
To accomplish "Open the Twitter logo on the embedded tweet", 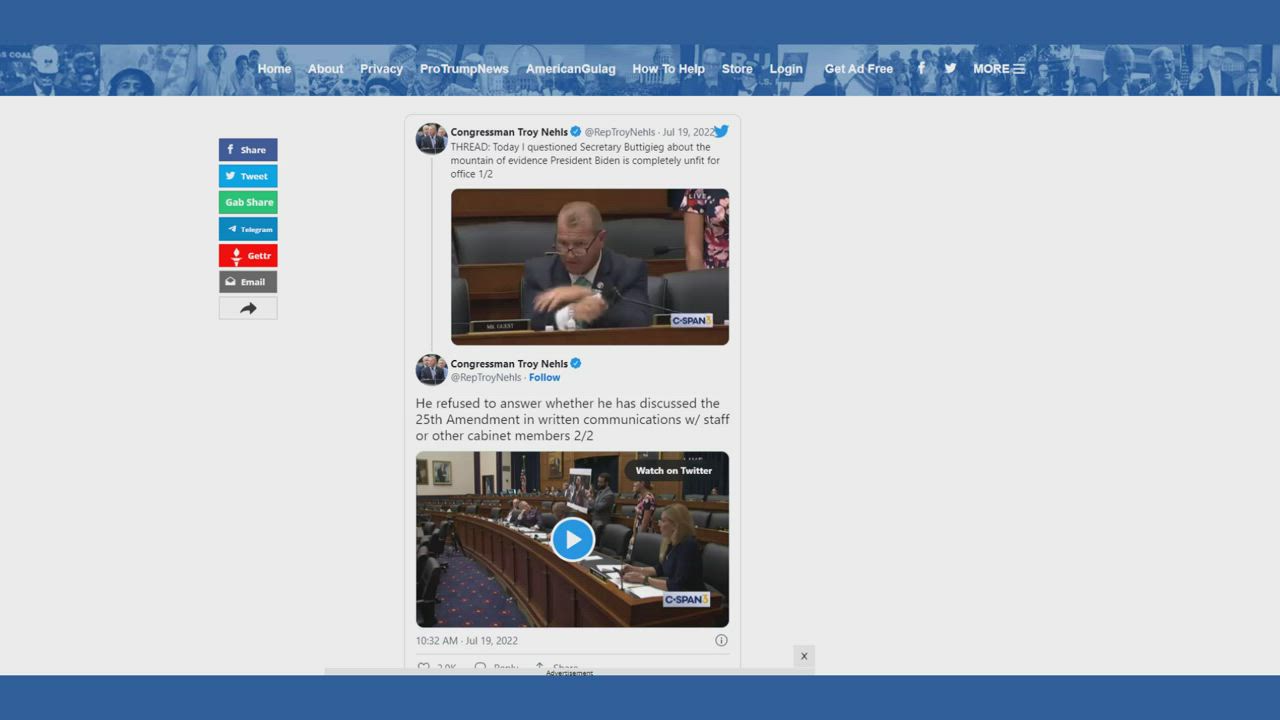I will pyautogui.click(x=721, y=131).
